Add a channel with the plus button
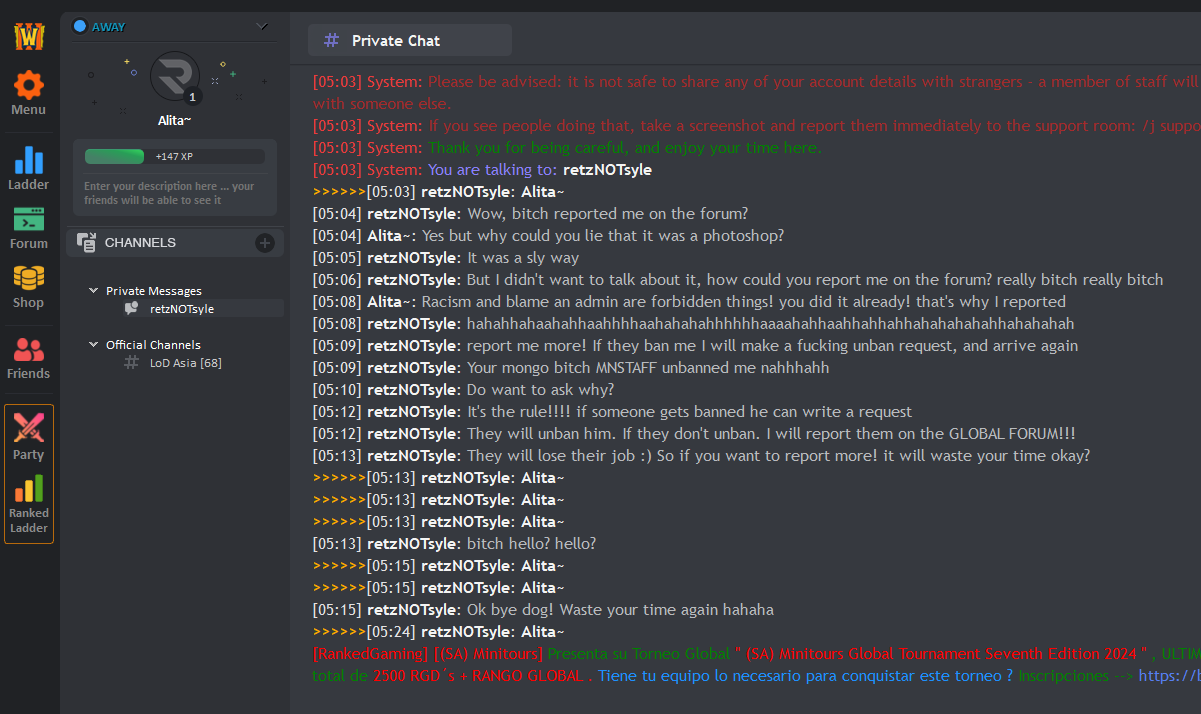 click(264, 242)
